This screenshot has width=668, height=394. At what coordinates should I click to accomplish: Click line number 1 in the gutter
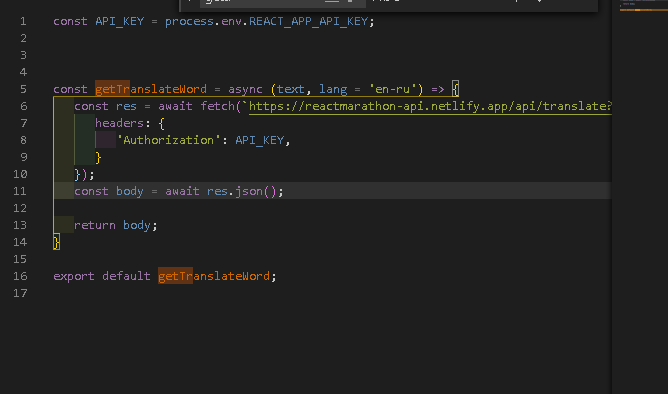[x=23, y=21]
